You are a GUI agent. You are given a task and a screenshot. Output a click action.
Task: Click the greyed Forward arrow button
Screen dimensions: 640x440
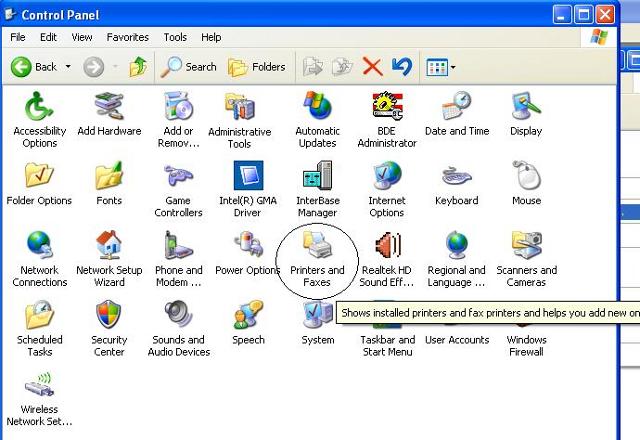pos(94,67)
